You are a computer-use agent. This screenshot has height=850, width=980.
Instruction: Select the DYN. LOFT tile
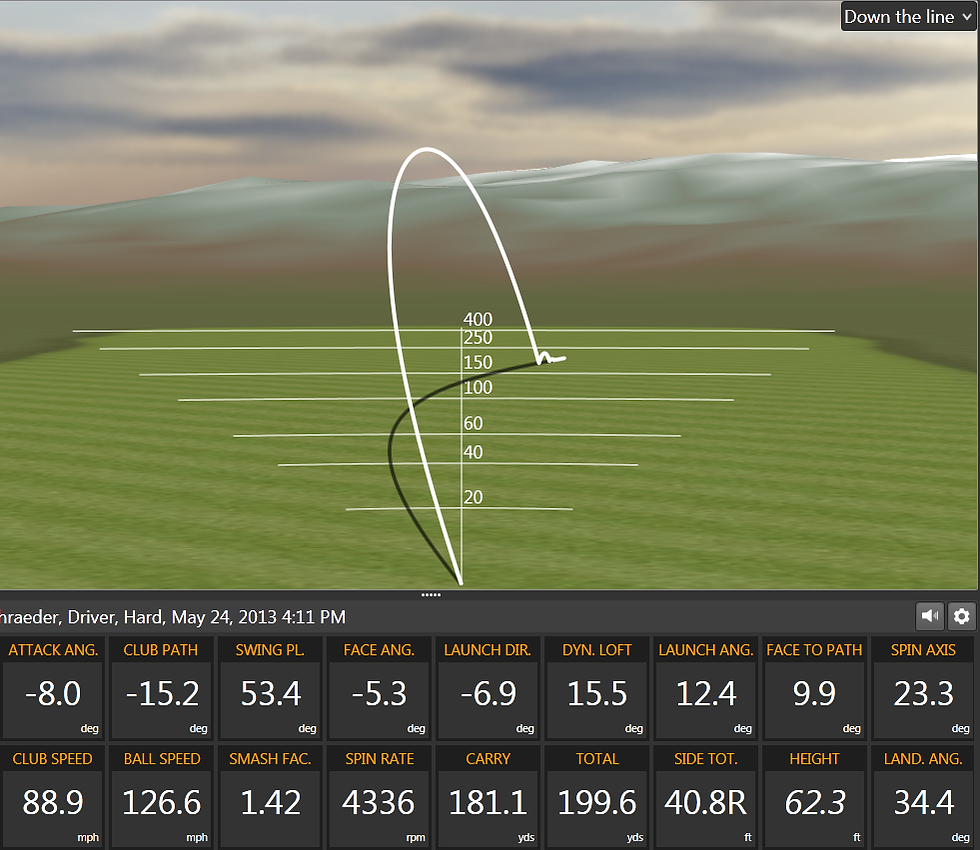[x=597, y=688]
